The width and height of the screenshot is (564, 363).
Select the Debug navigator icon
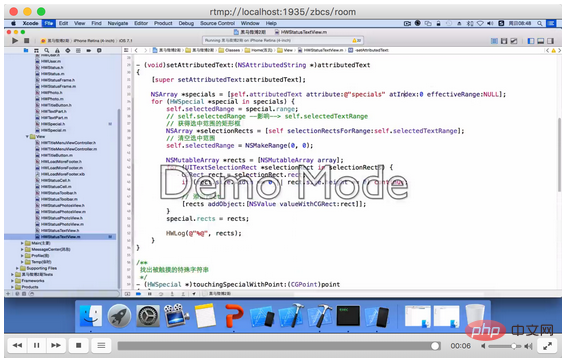tap(78, 50)
